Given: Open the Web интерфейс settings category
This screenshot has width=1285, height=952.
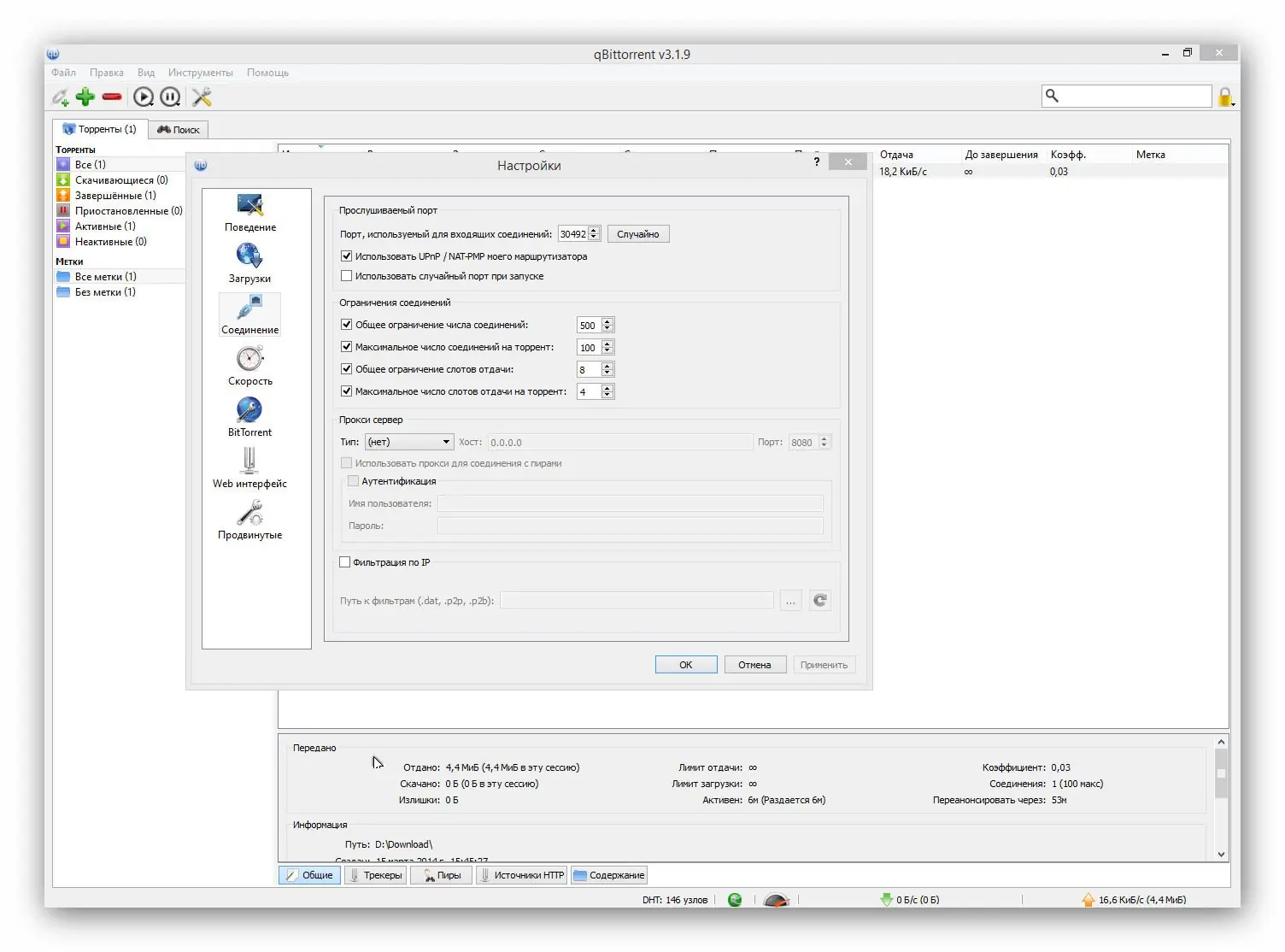Looking at the screenshot, I should coord(249,468).
